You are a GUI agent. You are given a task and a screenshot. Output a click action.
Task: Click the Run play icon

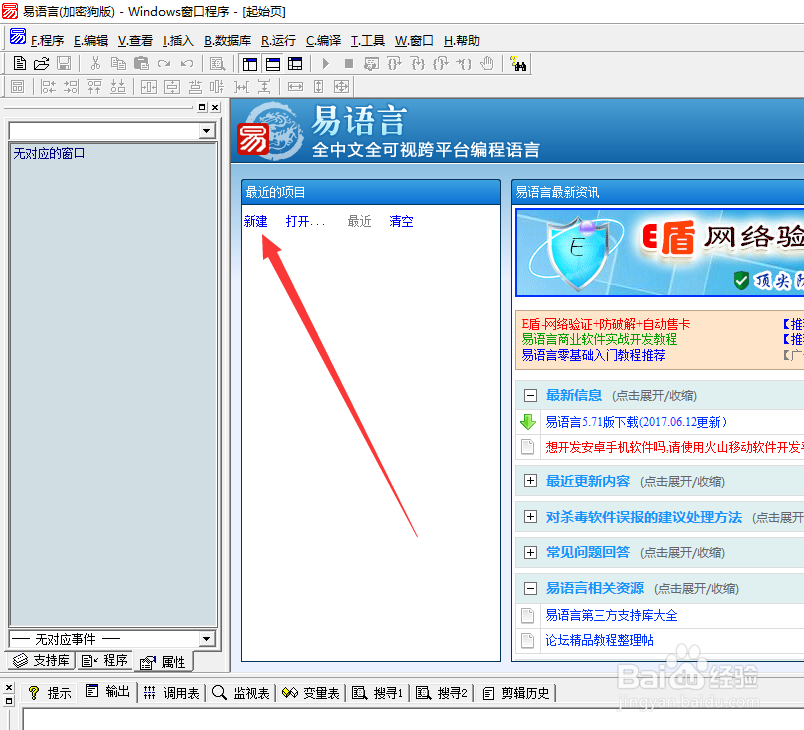(x=326, y=64)
